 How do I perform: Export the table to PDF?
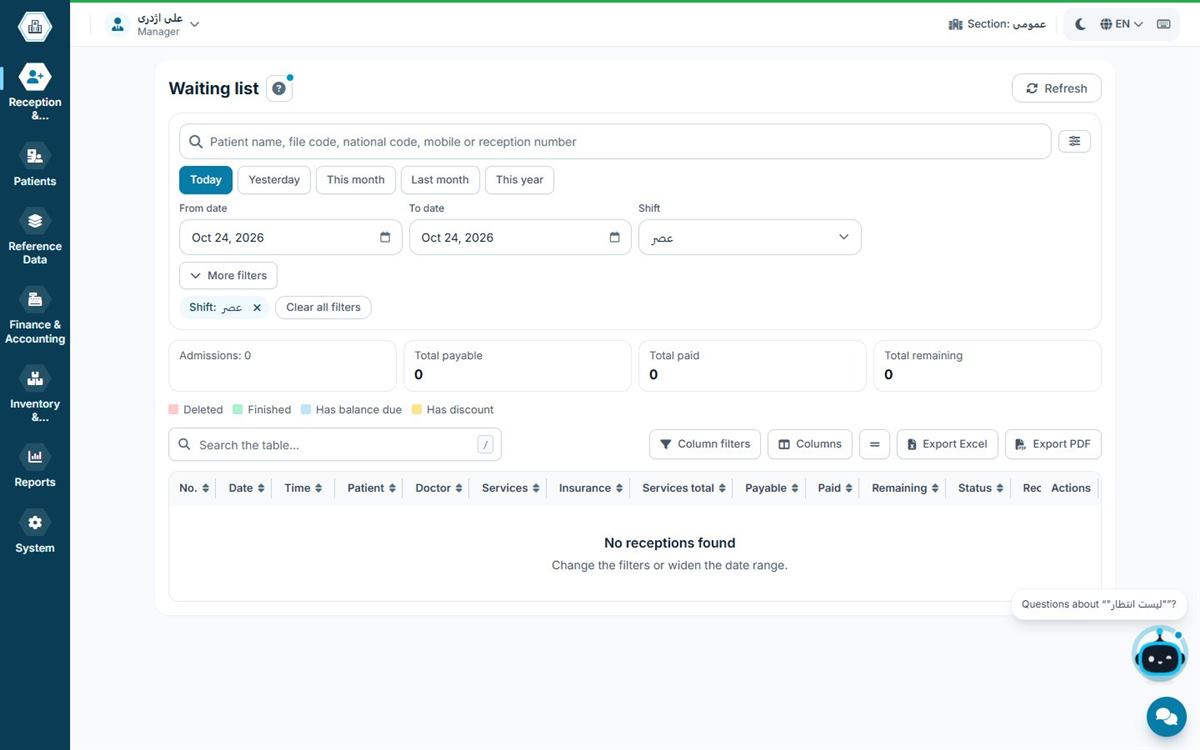1053,444
